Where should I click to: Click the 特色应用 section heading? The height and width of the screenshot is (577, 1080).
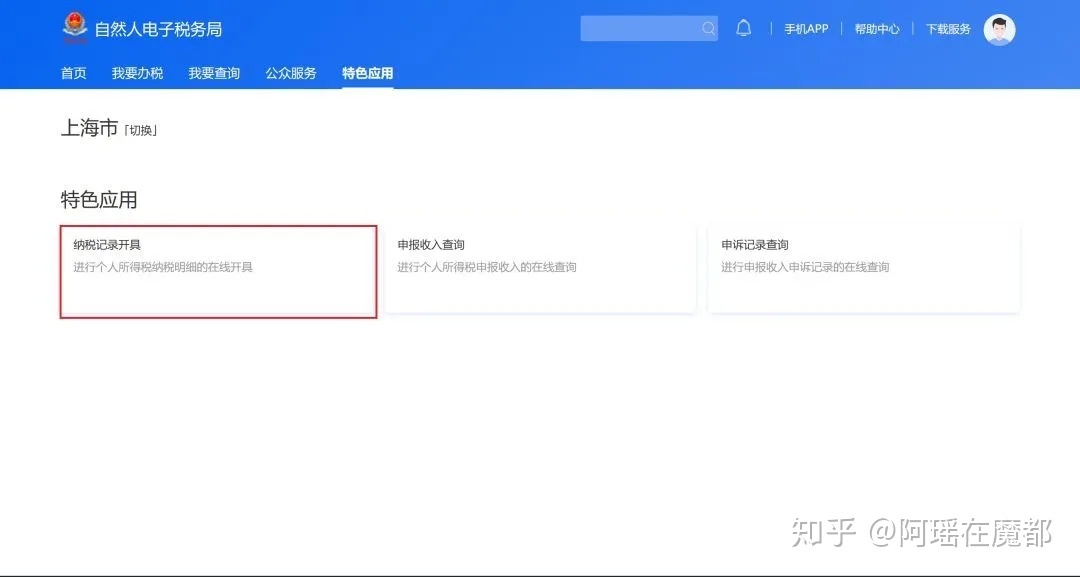pyautogui.click(x=99, y=200)
